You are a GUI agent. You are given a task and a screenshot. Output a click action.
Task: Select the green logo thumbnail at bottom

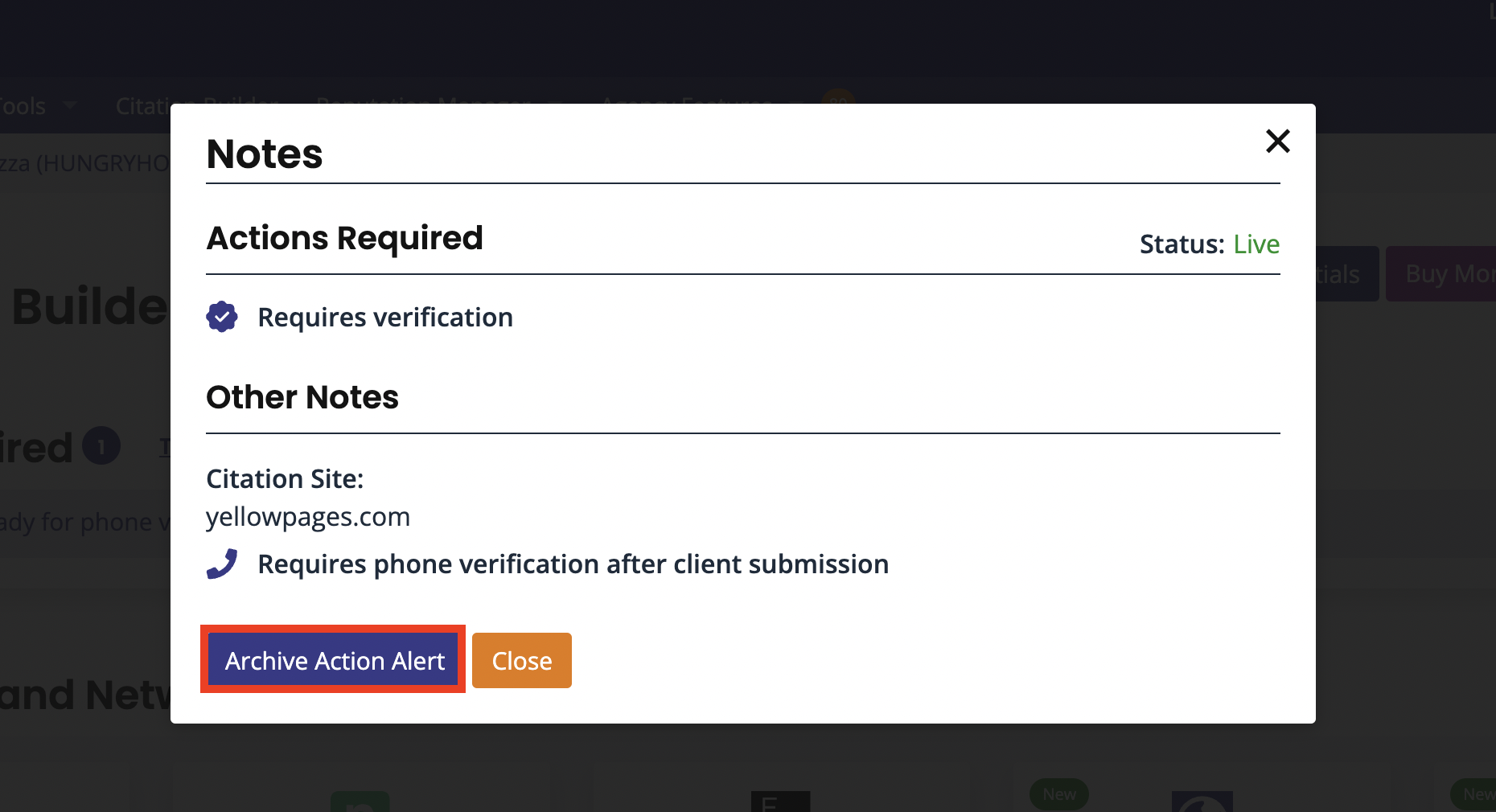click(x=360, y=802)
